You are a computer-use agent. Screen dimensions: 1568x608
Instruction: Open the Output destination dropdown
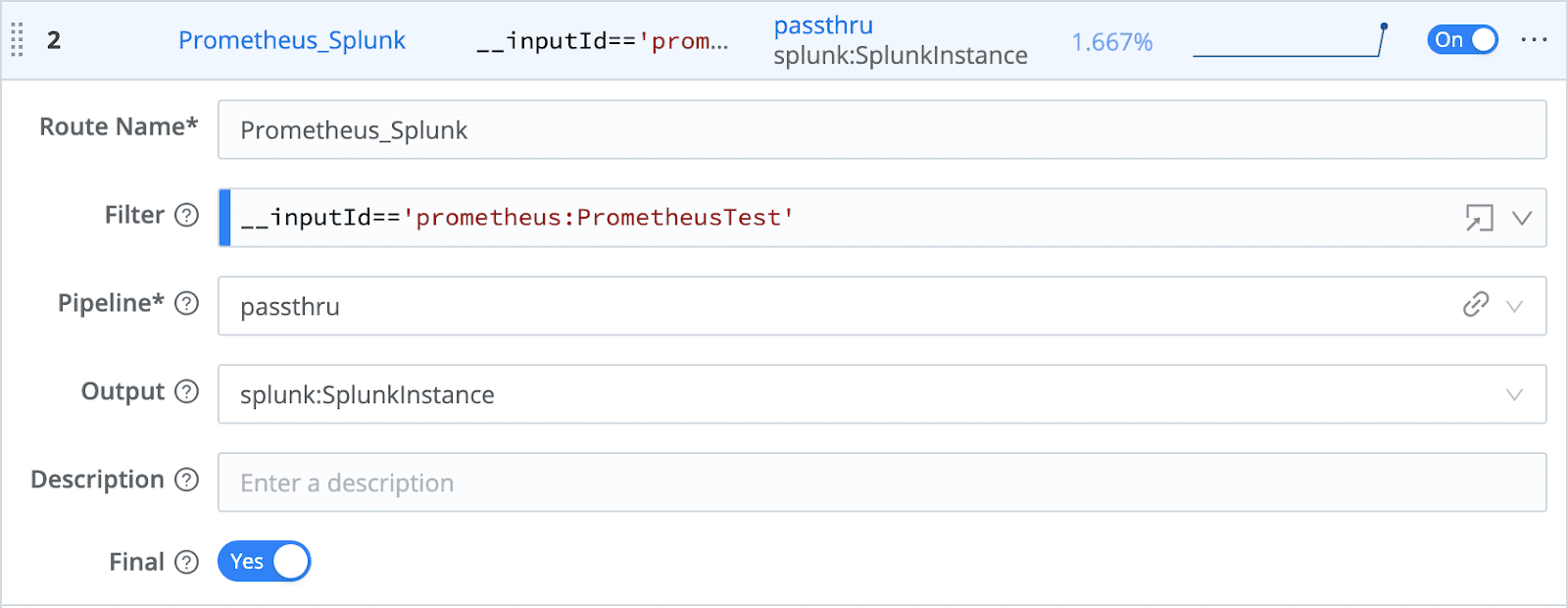tap(1514, 394)
